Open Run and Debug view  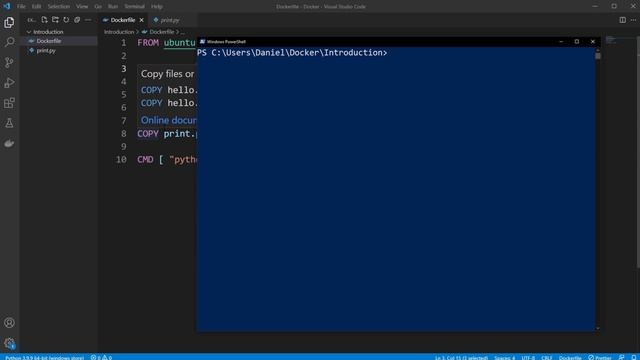(9, 82)
